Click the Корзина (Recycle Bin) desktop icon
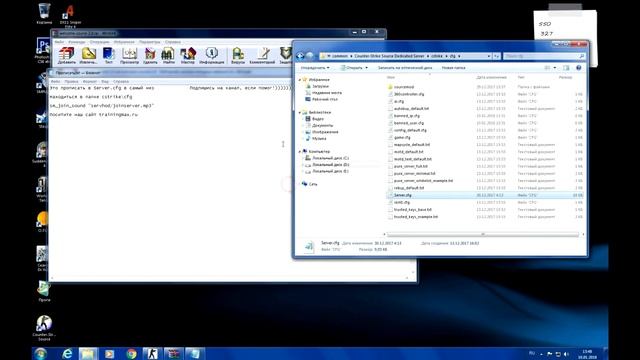 pos(44,13)
